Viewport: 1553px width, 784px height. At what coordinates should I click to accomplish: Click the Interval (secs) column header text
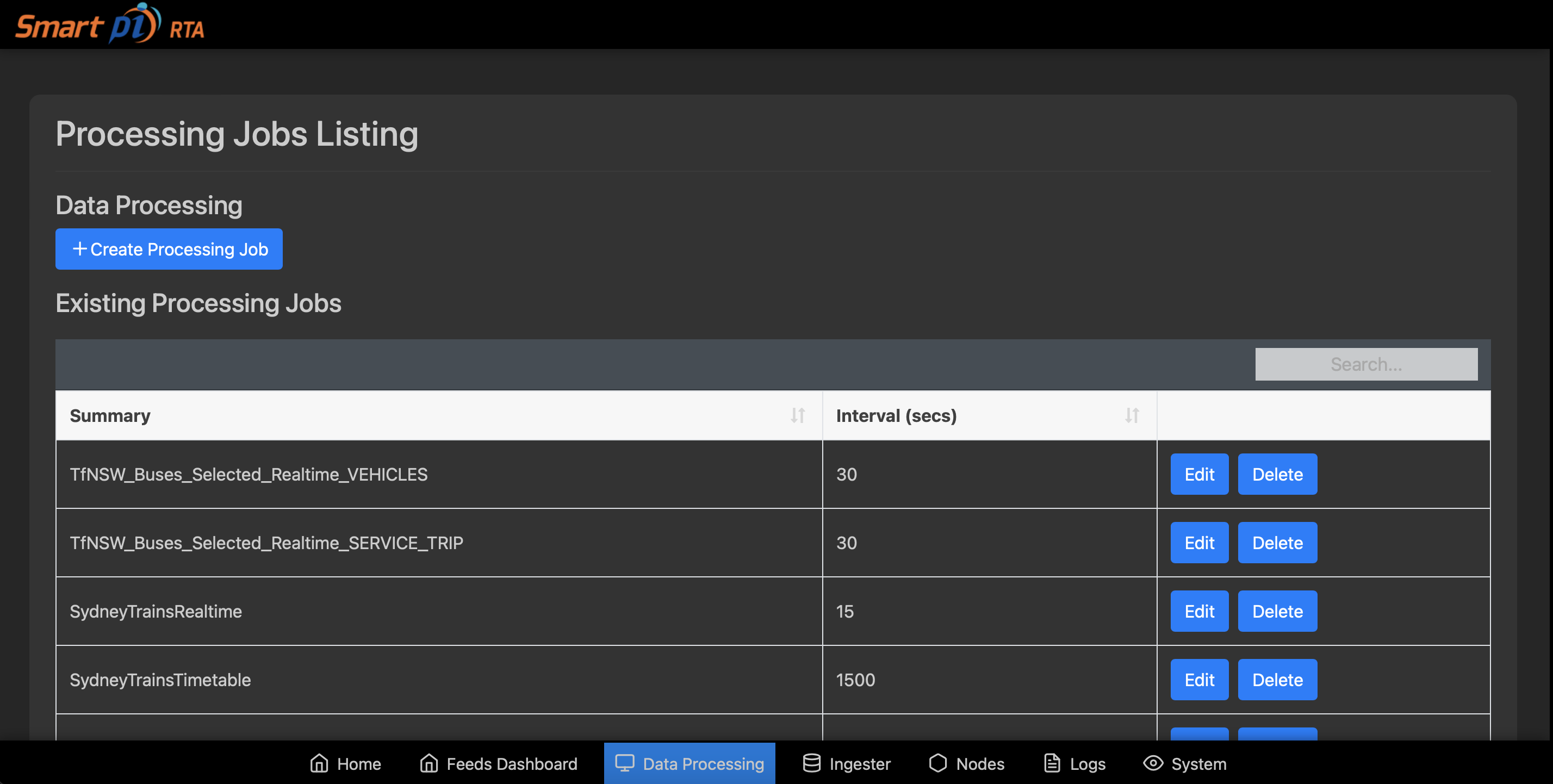pos(896,416)
